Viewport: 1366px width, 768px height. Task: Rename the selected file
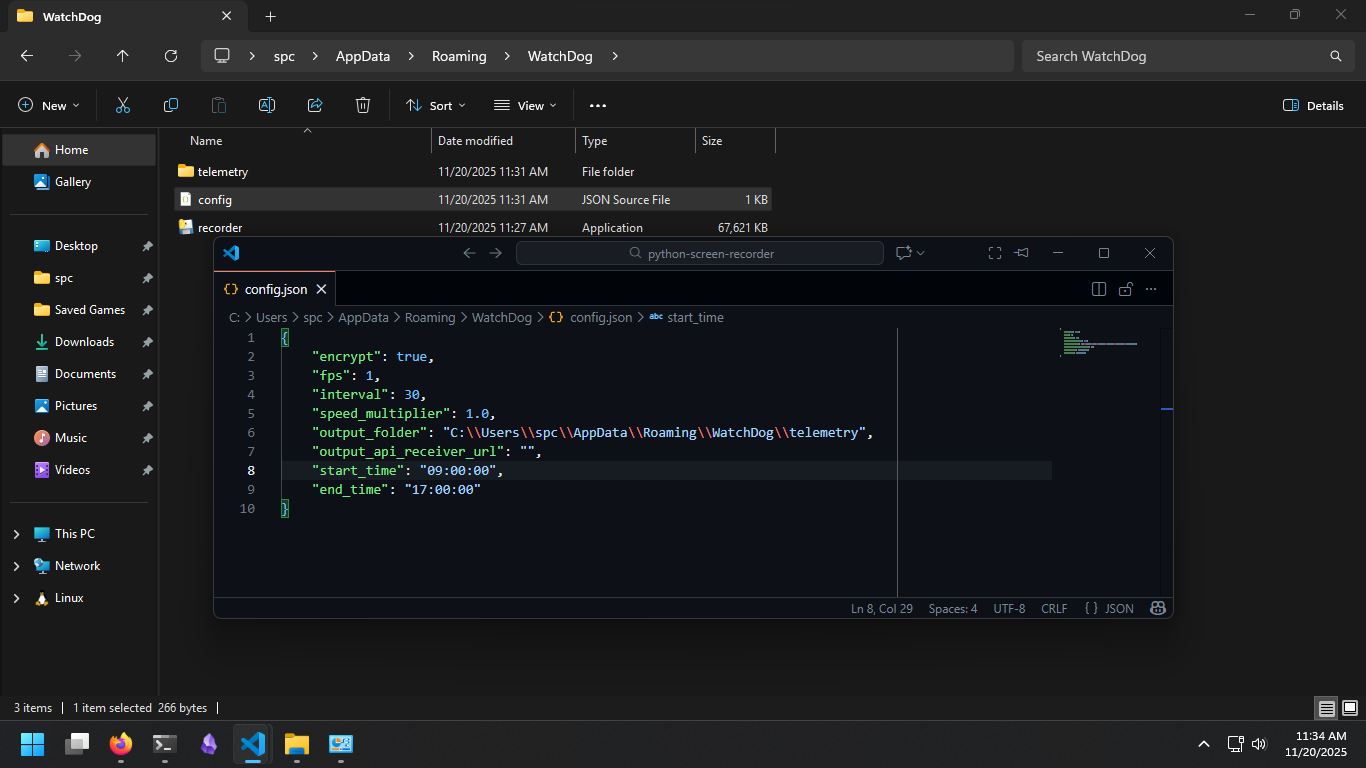[266, 105]
